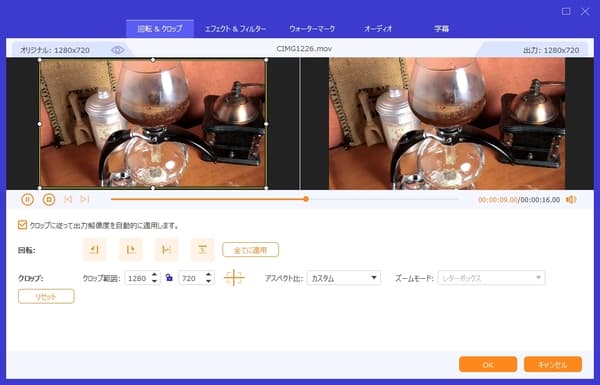Mute the audio speaker icon

(x=571, y=199)
